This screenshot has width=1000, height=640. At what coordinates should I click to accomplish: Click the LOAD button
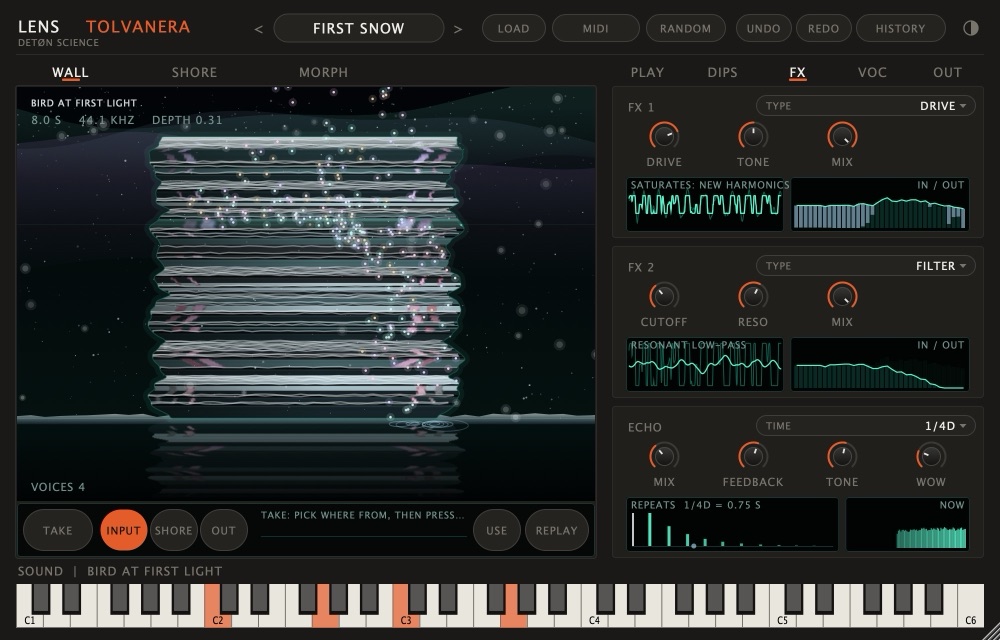point(513,29)
